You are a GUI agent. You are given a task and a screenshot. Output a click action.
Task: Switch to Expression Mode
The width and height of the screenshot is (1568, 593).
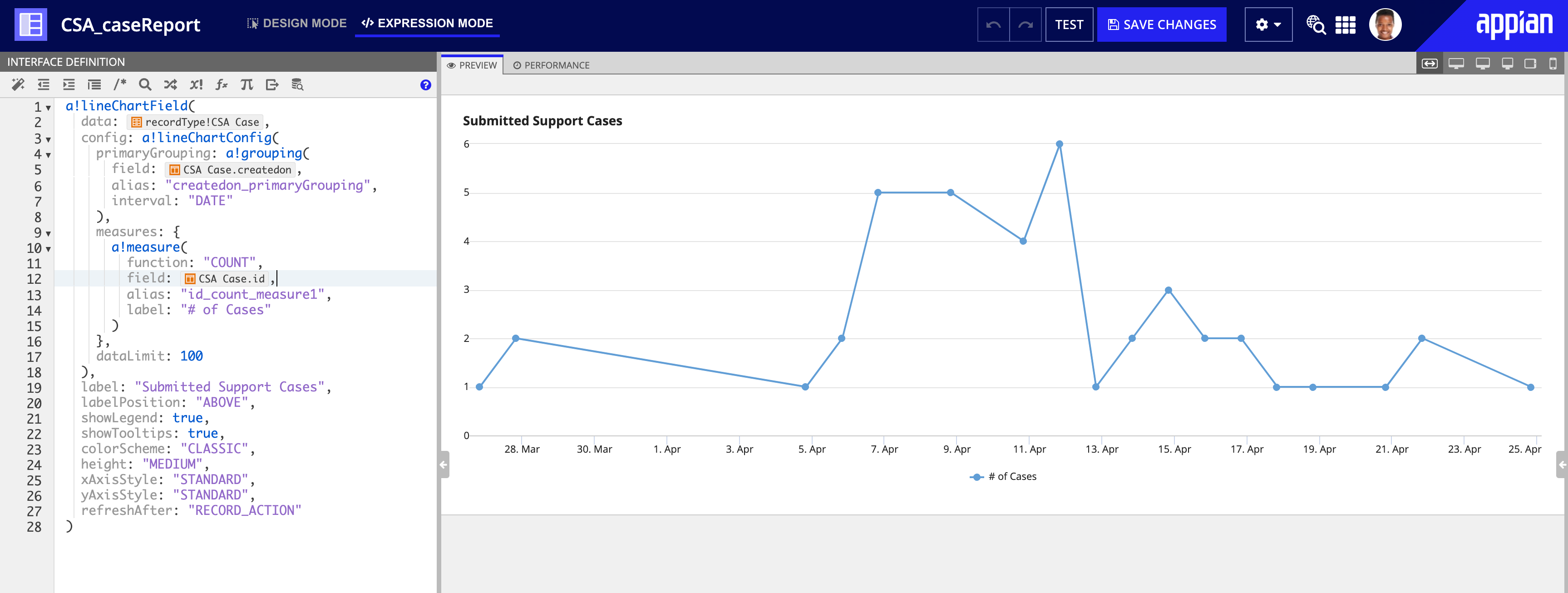click(x=427, y=23)
